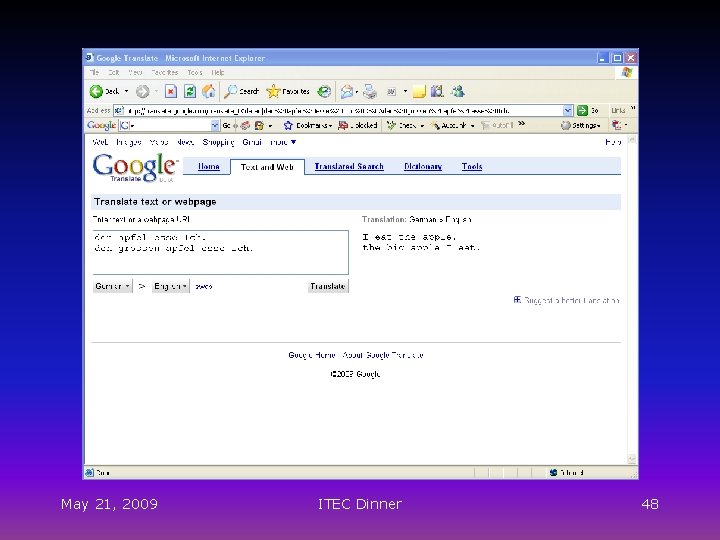720x540 pixels.
Task: Expand Google Toolbar search box dropdown
Action: (x=215, y=125)
